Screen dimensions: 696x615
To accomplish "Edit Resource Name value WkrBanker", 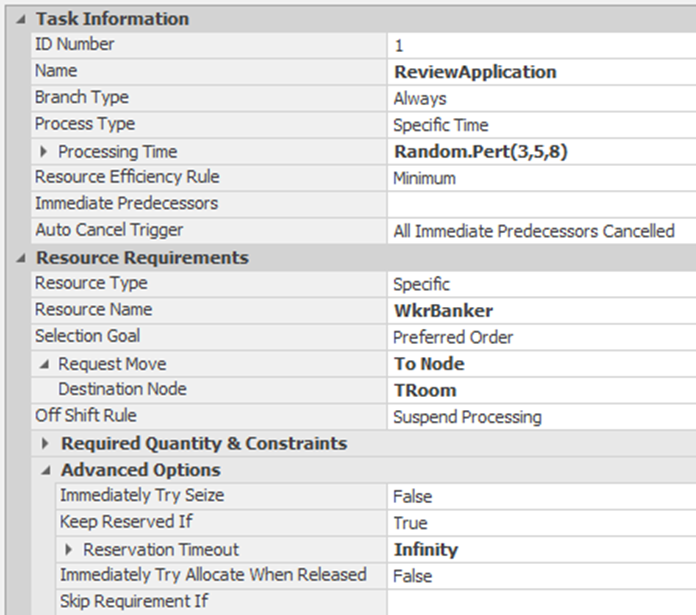I will 542,311.
